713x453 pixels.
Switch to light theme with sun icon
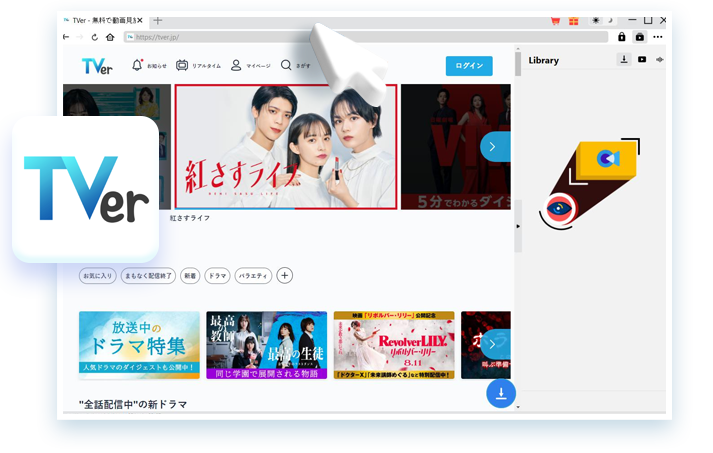pos(595,20)
